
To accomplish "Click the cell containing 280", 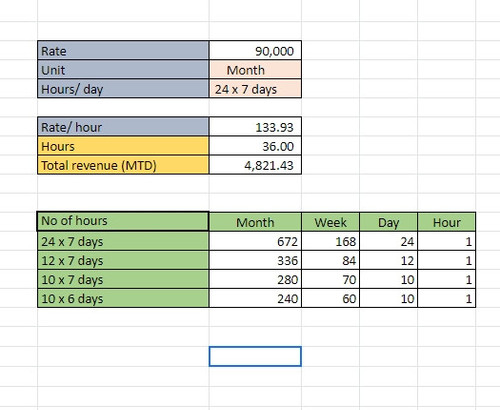I will click(x=255, y=279).
